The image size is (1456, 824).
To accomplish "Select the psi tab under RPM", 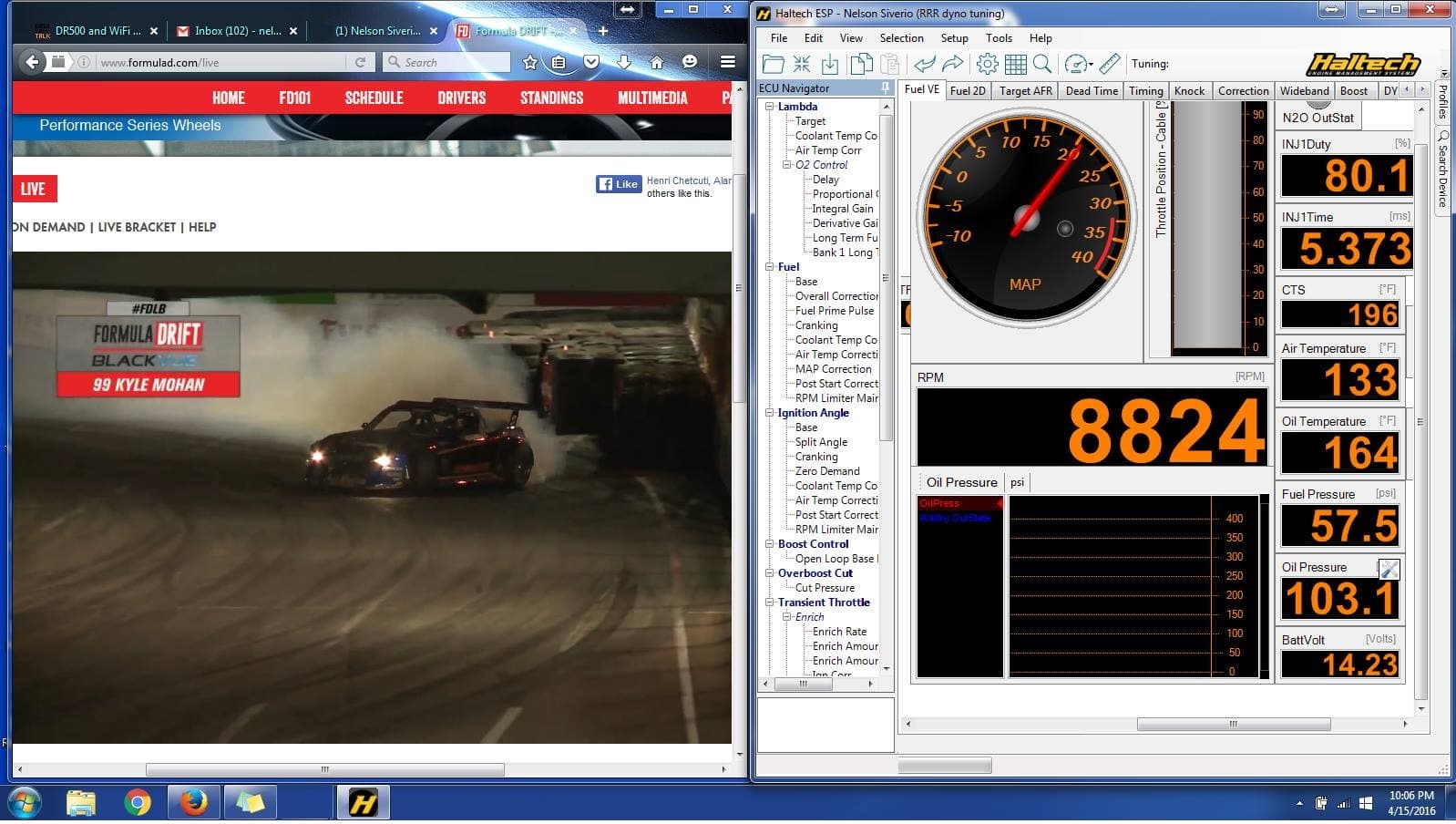I will [x=1017, y=482].
